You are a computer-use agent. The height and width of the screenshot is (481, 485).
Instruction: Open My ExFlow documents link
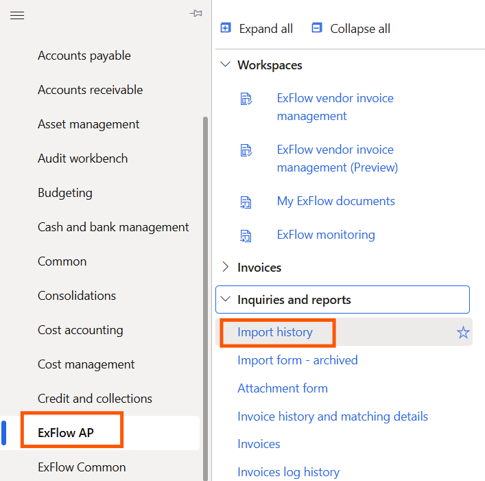(x=336, y=201)
